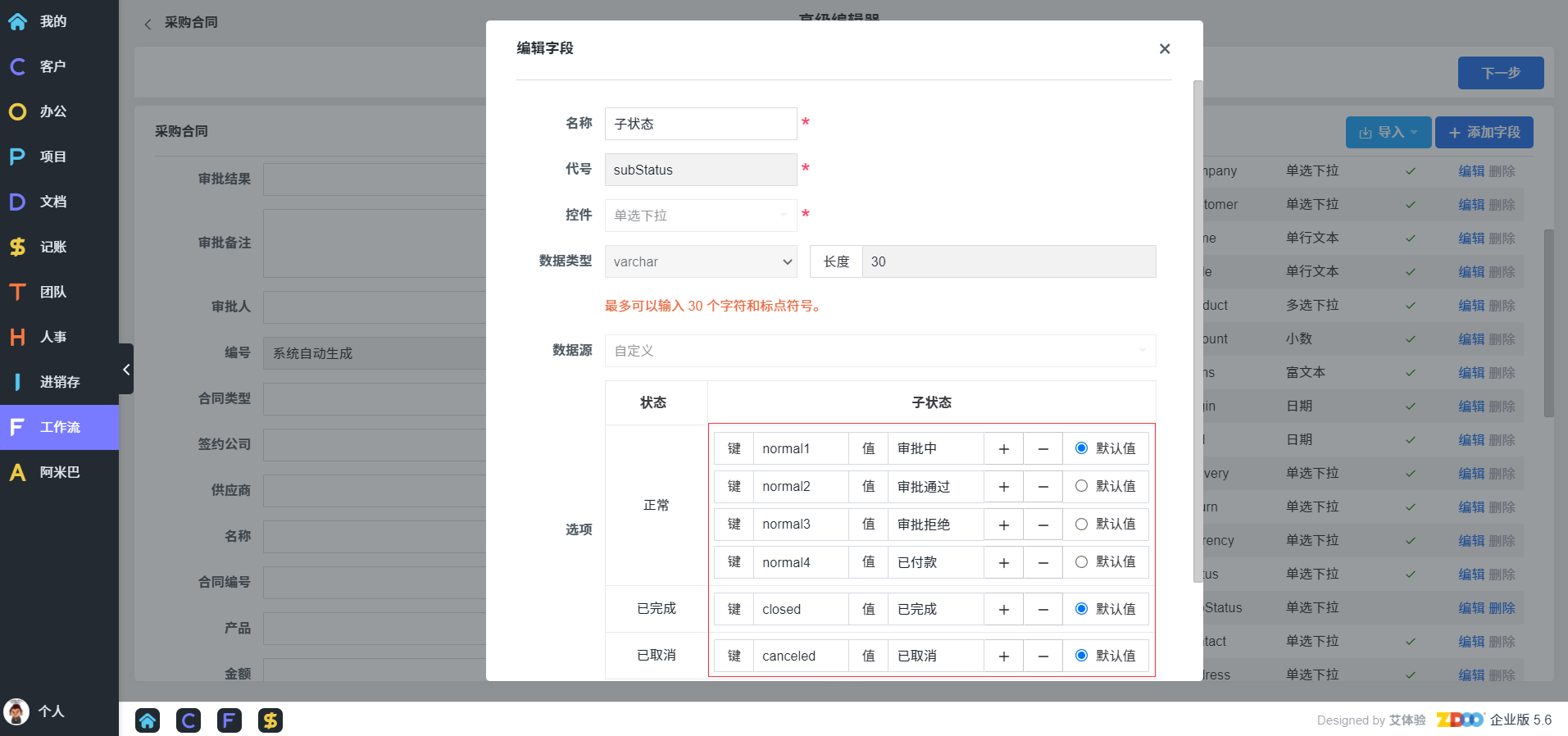The height and width of the screenshot is (736, 1568).
Task: Open the varchar data type dropdown
Action: coord(701,262)
